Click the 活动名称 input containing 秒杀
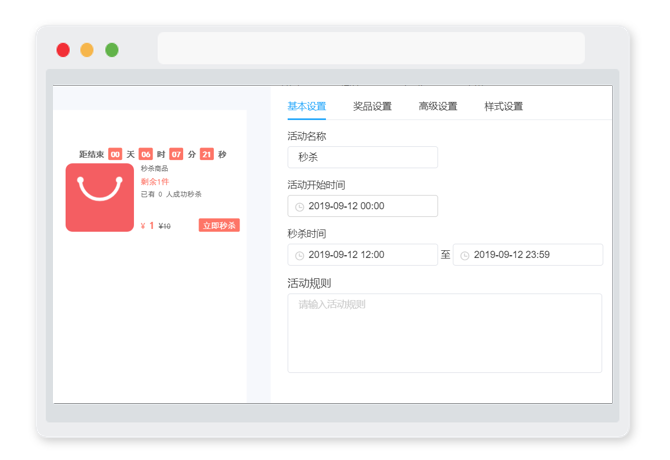 pyautogui.click(x=362, y=157)
